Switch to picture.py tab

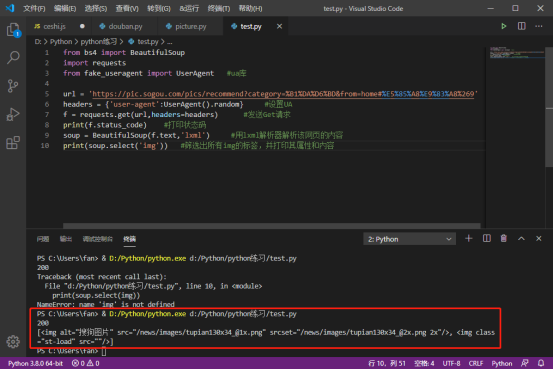190,26
